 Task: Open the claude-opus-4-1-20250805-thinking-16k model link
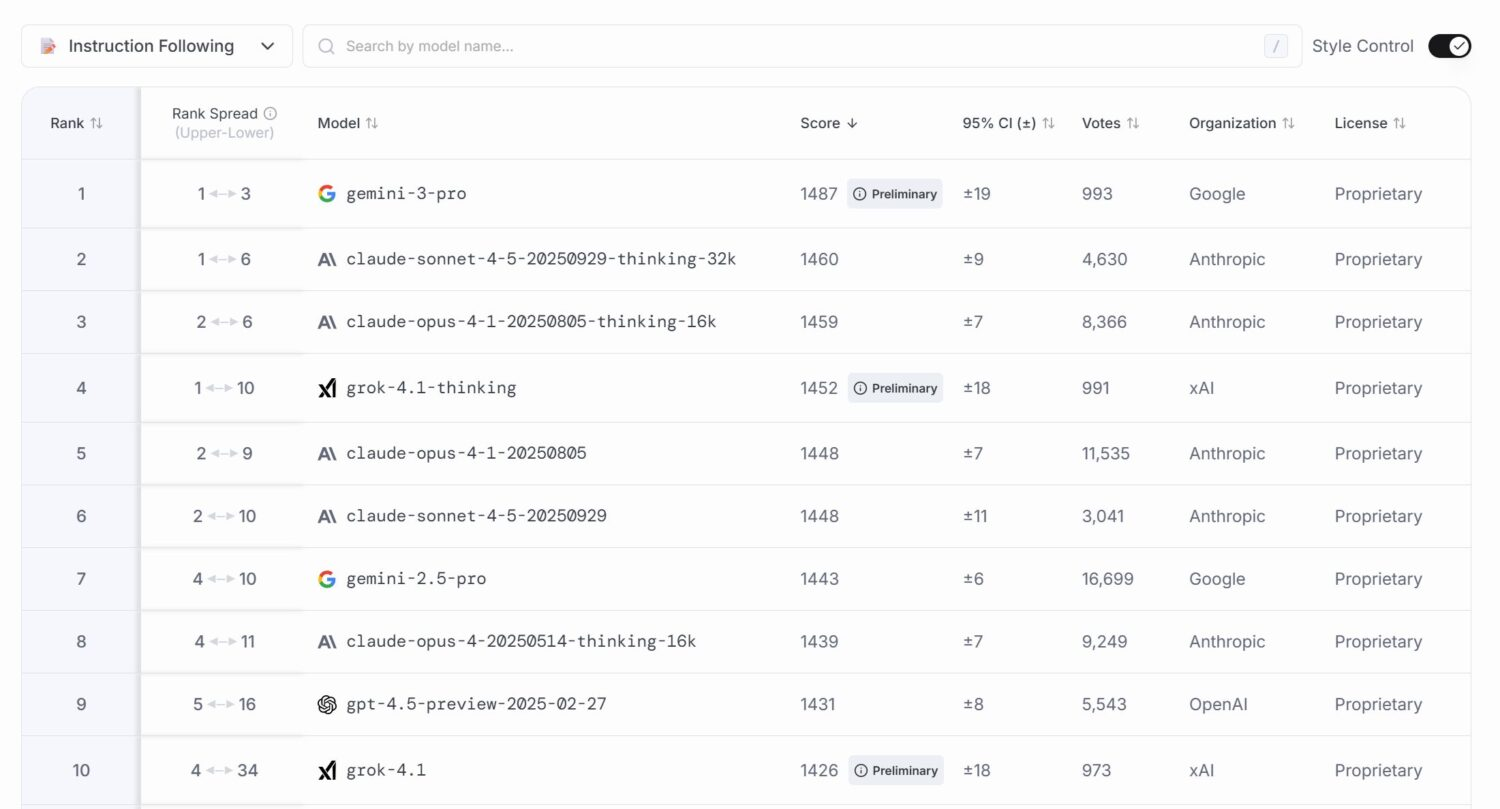(531, 322)
